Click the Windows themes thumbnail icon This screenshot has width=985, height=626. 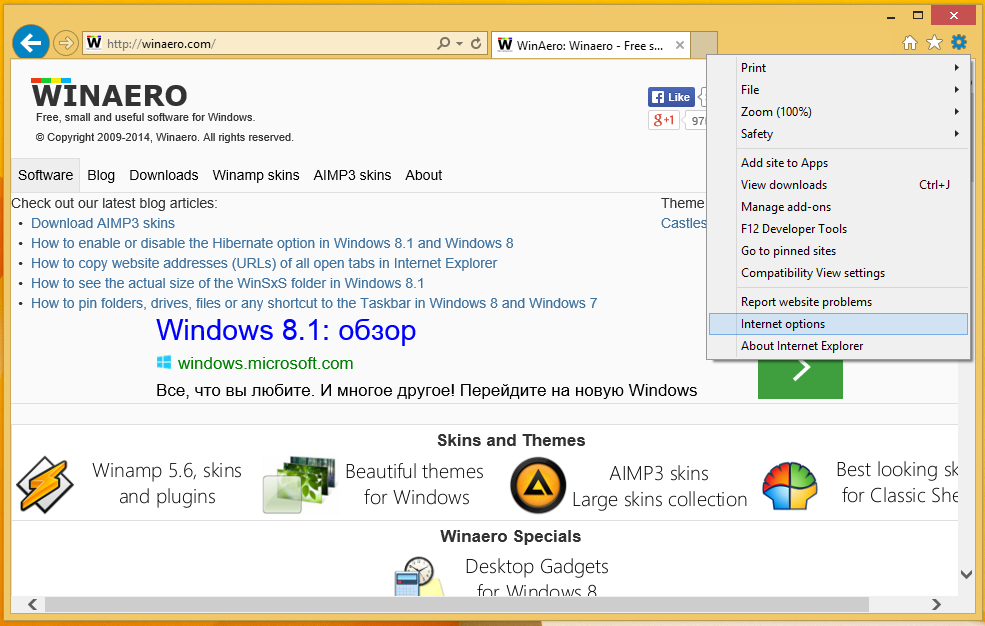coord(299,484)
